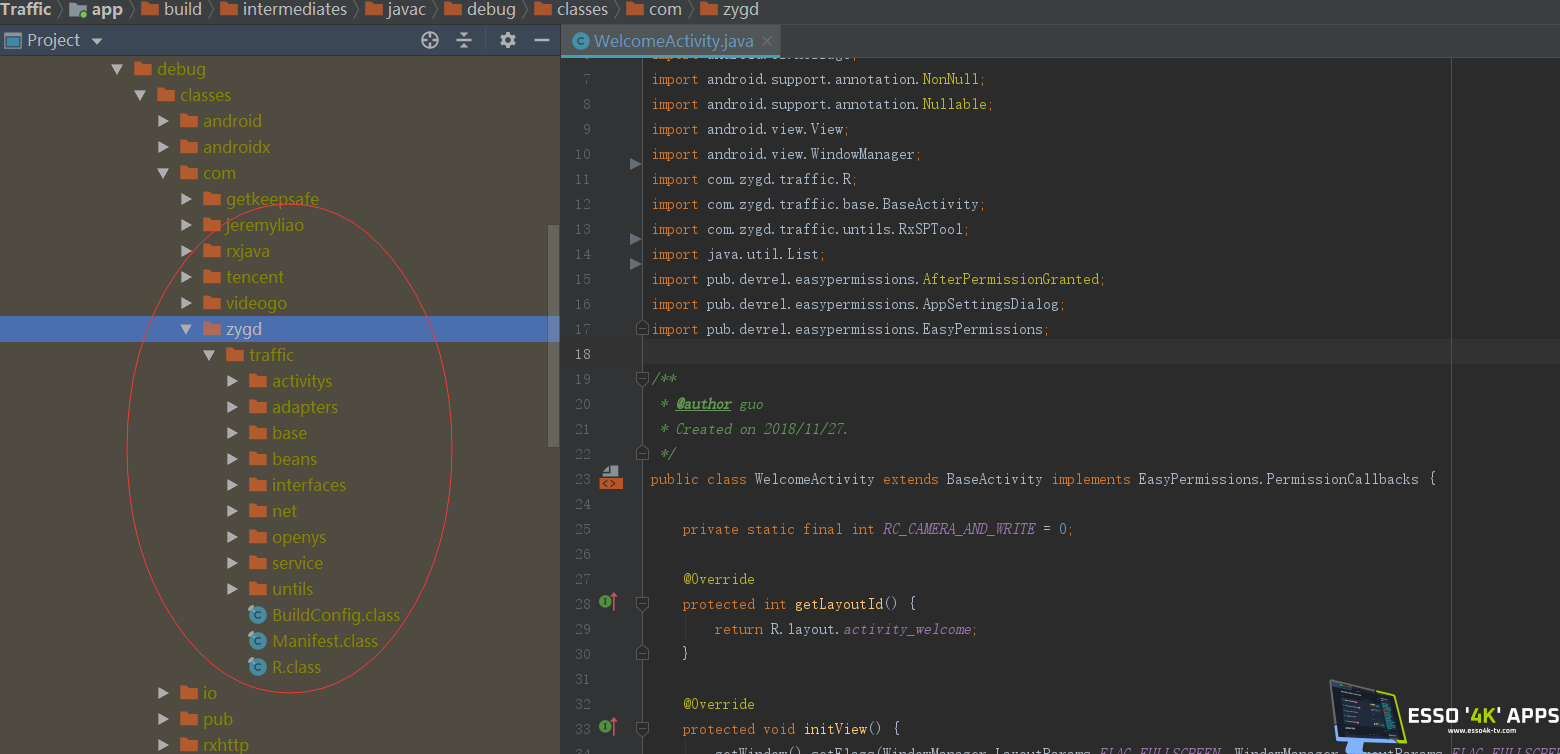
Task: Fold the Javadoc comment at line 19
Action: click(x=642, y=379)
